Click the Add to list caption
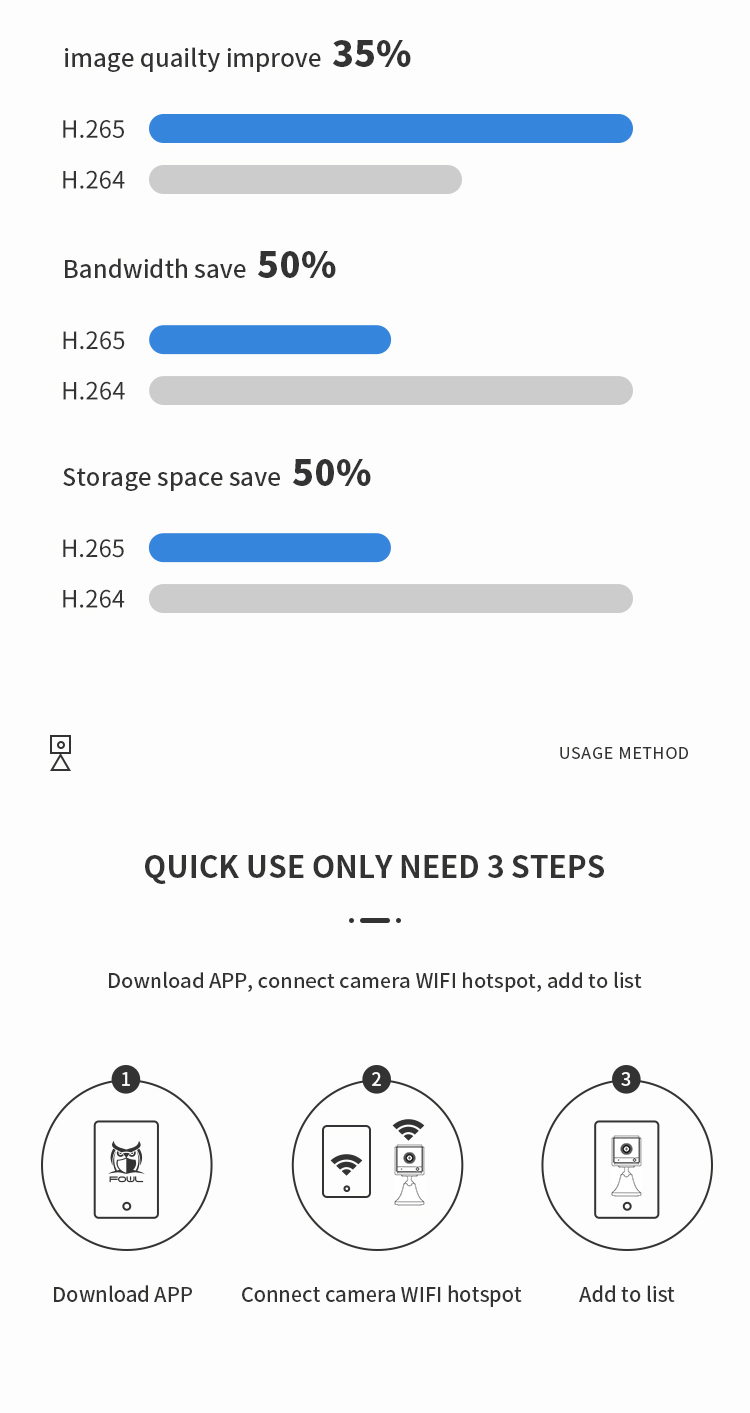Viewport: 750px width, 1413px height. coord(627,1294)
